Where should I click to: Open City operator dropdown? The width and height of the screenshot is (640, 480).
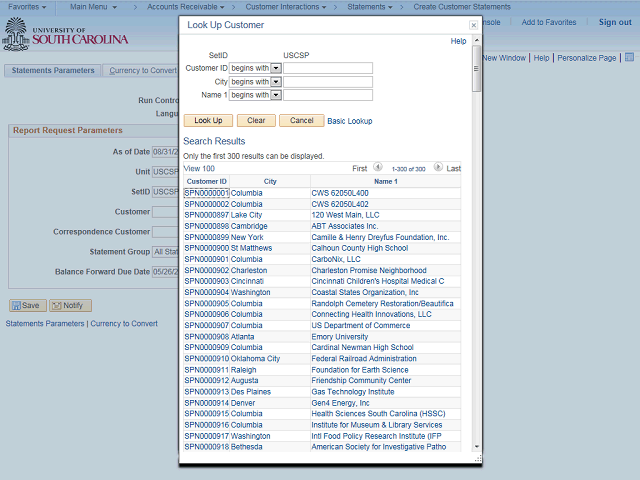pyautogui.click(x=276, y=82)
